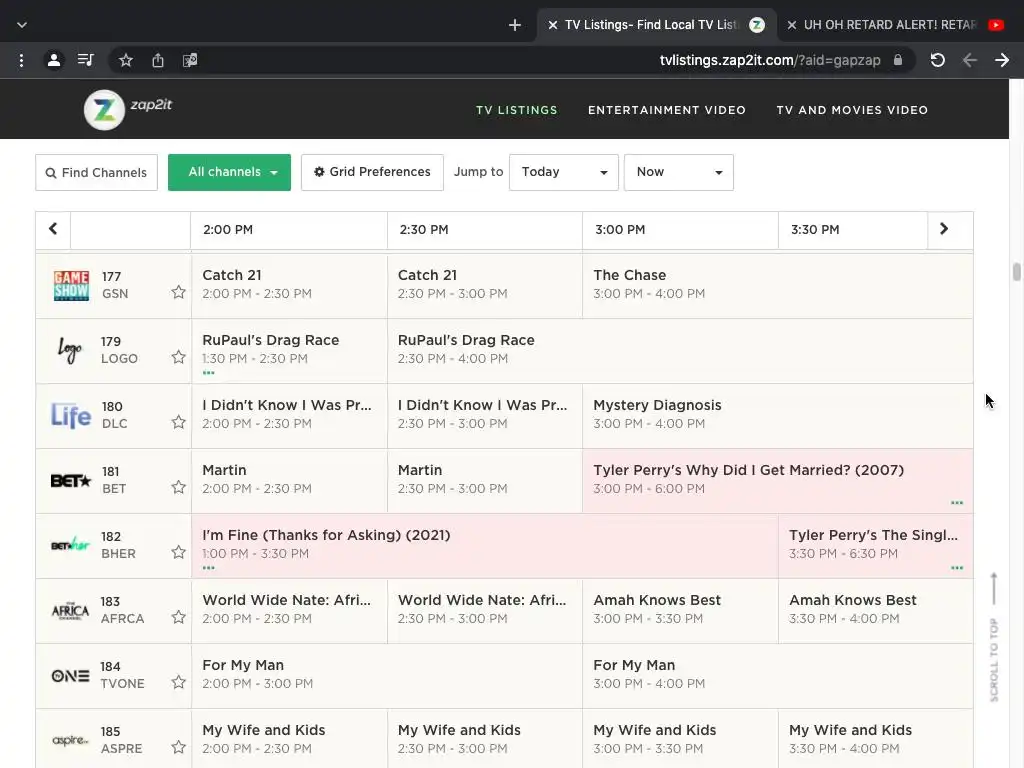Star the BHER channel as favorite

tap(178, 552)
